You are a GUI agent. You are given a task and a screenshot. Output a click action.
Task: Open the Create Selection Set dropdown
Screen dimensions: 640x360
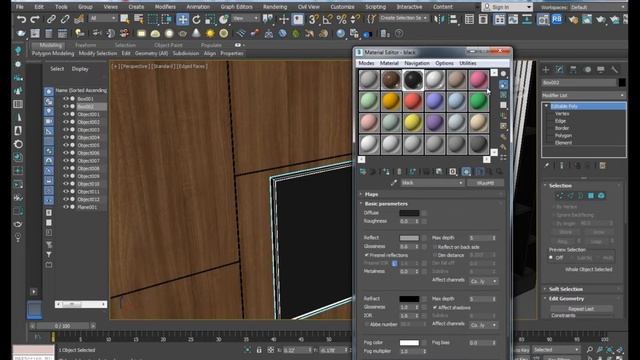coord(403,18)
